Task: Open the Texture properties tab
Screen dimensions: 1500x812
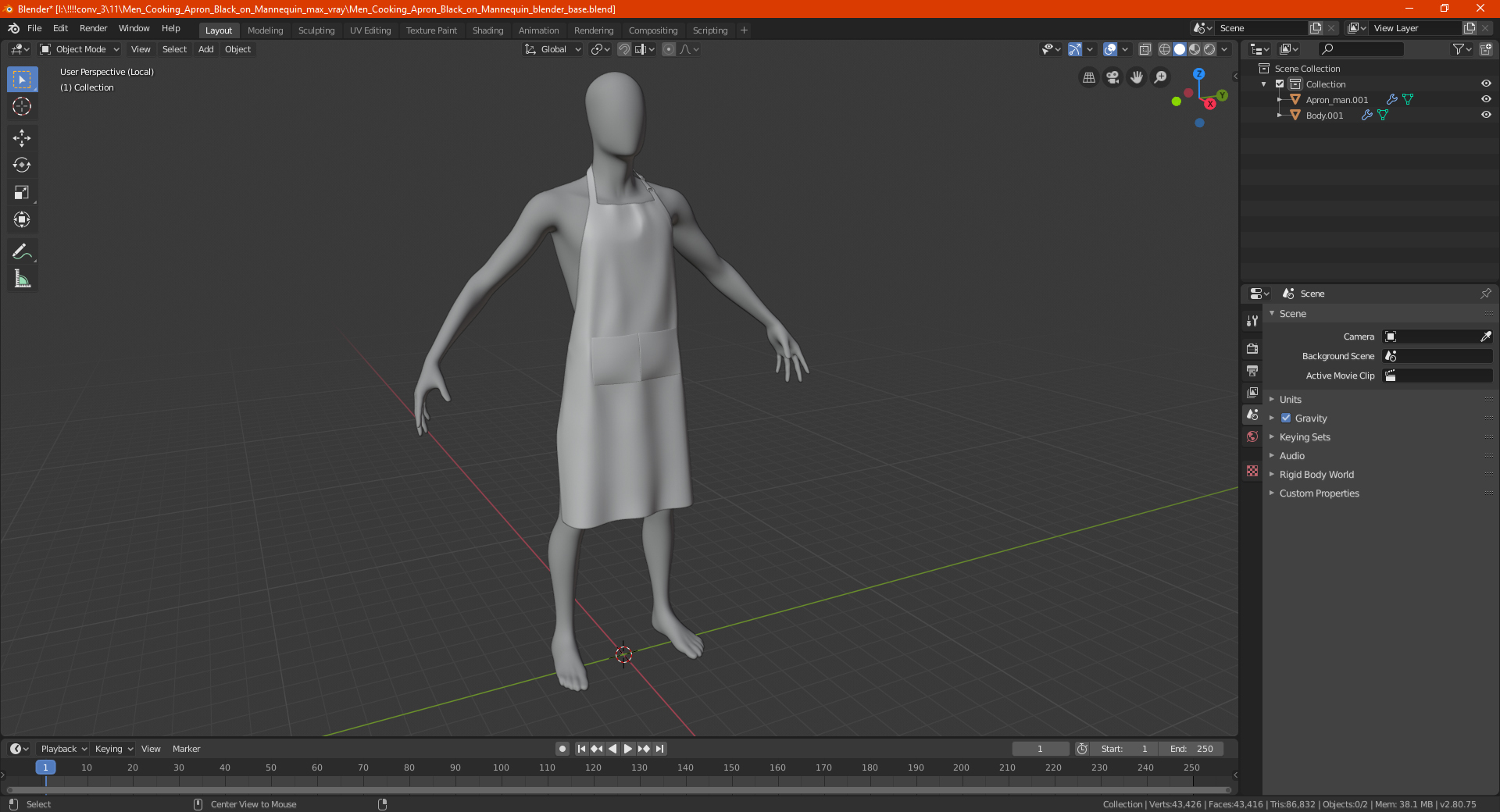Action: [1252, 471]
